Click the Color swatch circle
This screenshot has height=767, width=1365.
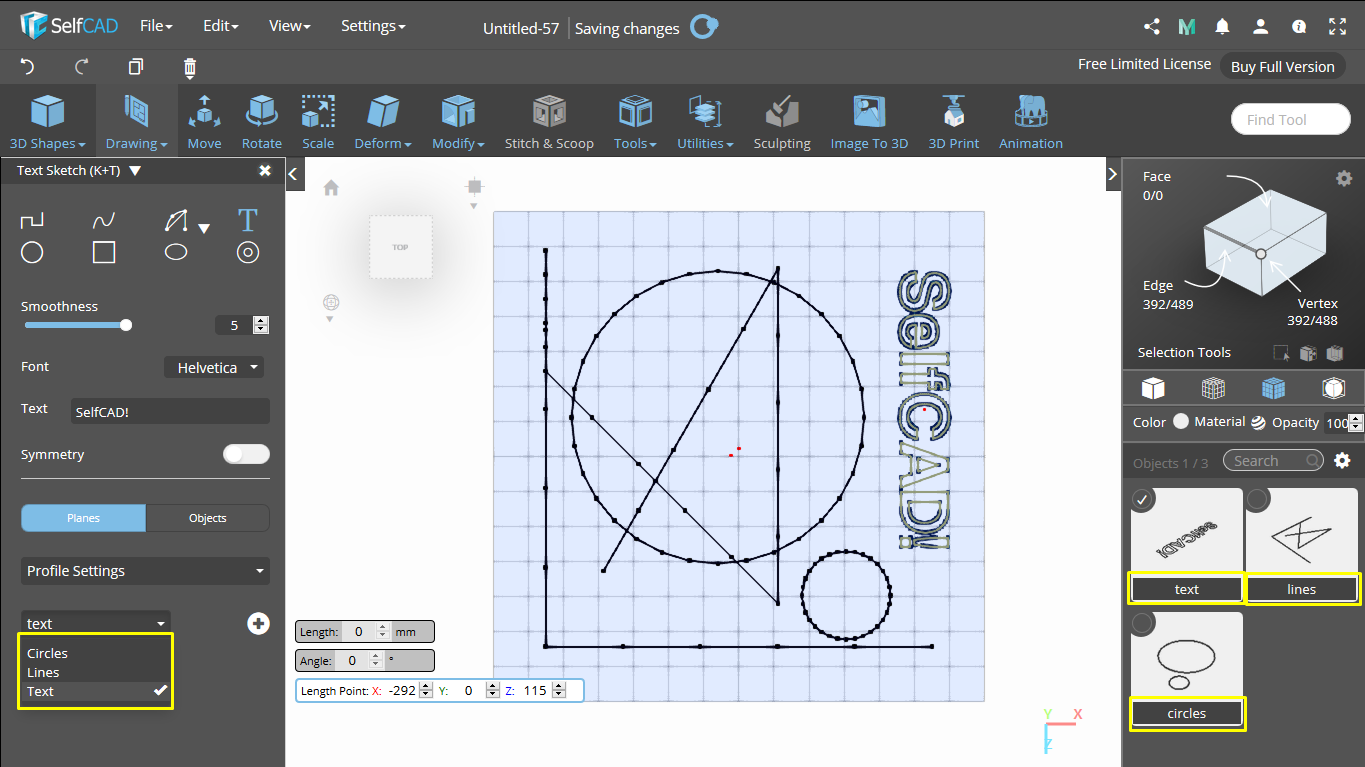(1181, 421)
